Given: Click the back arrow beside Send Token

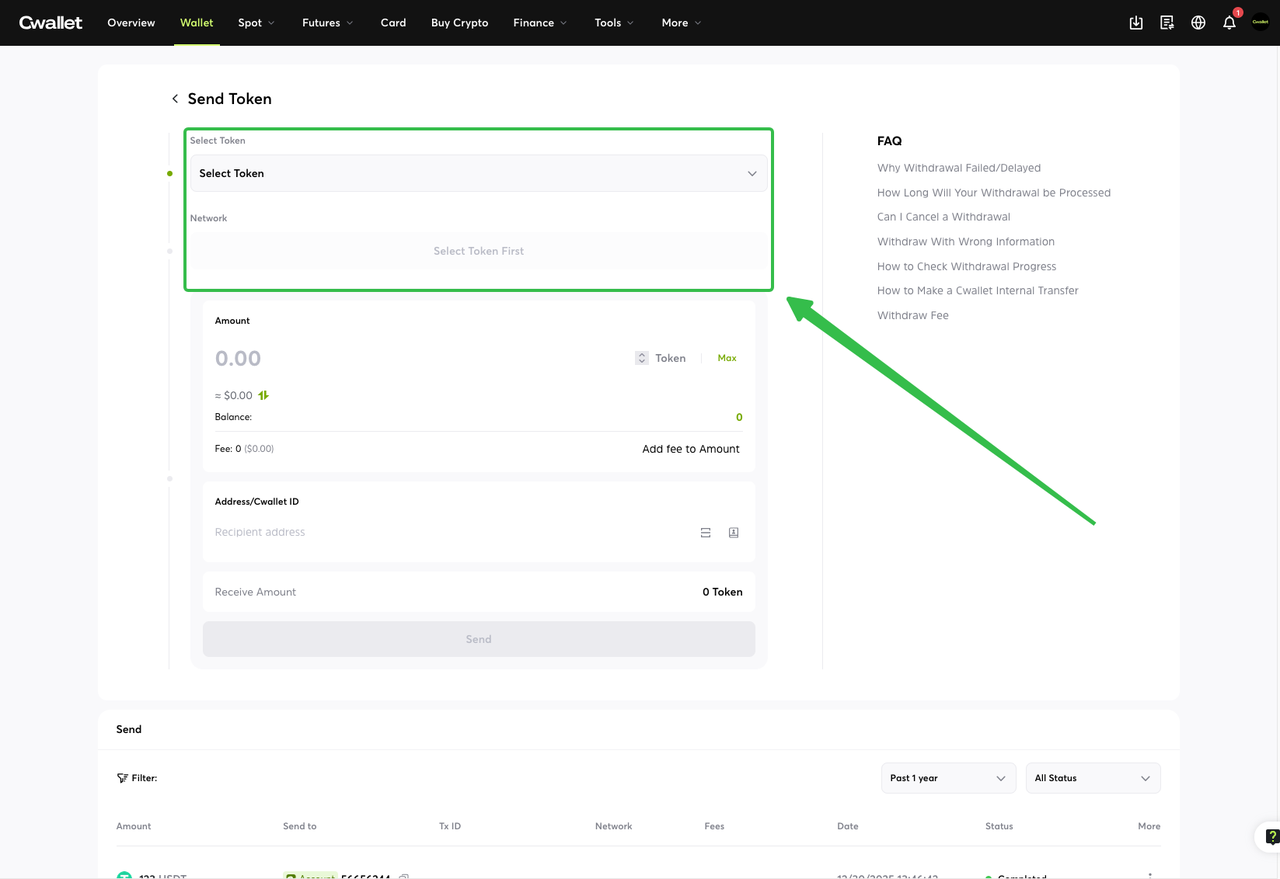Looking at the screenshot, I should tap(175, 99).
